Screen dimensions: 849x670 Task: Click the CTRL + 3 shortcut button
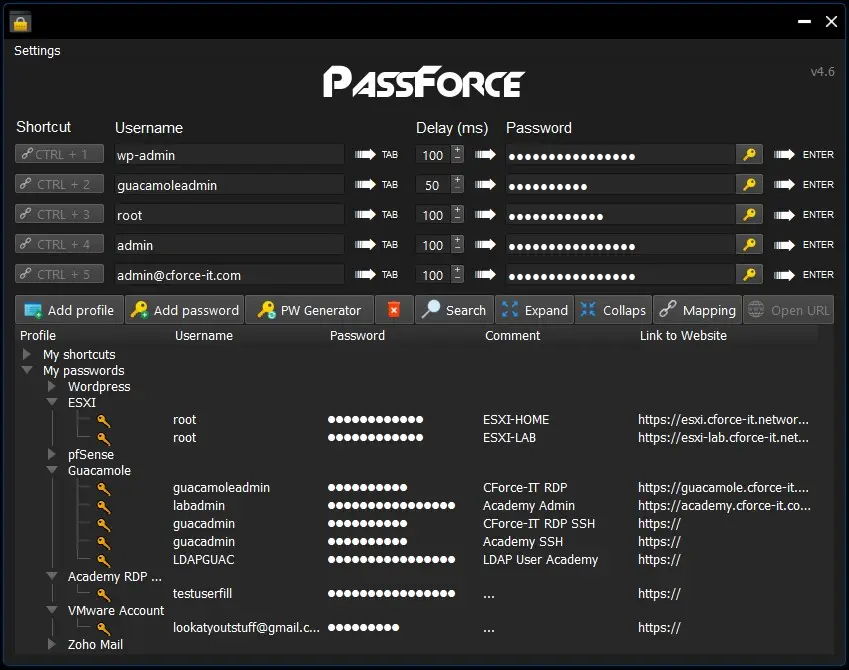pos(60,214)
